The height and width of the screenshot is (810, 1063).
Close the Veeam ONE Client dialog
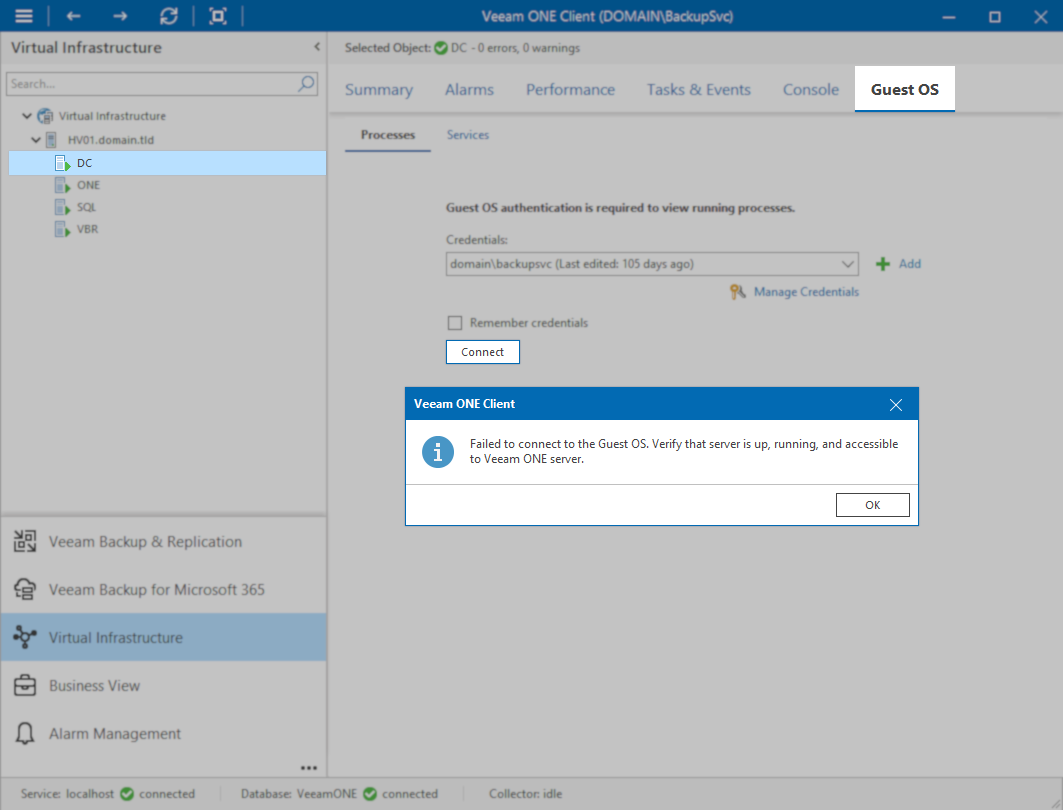pos(896,405)
